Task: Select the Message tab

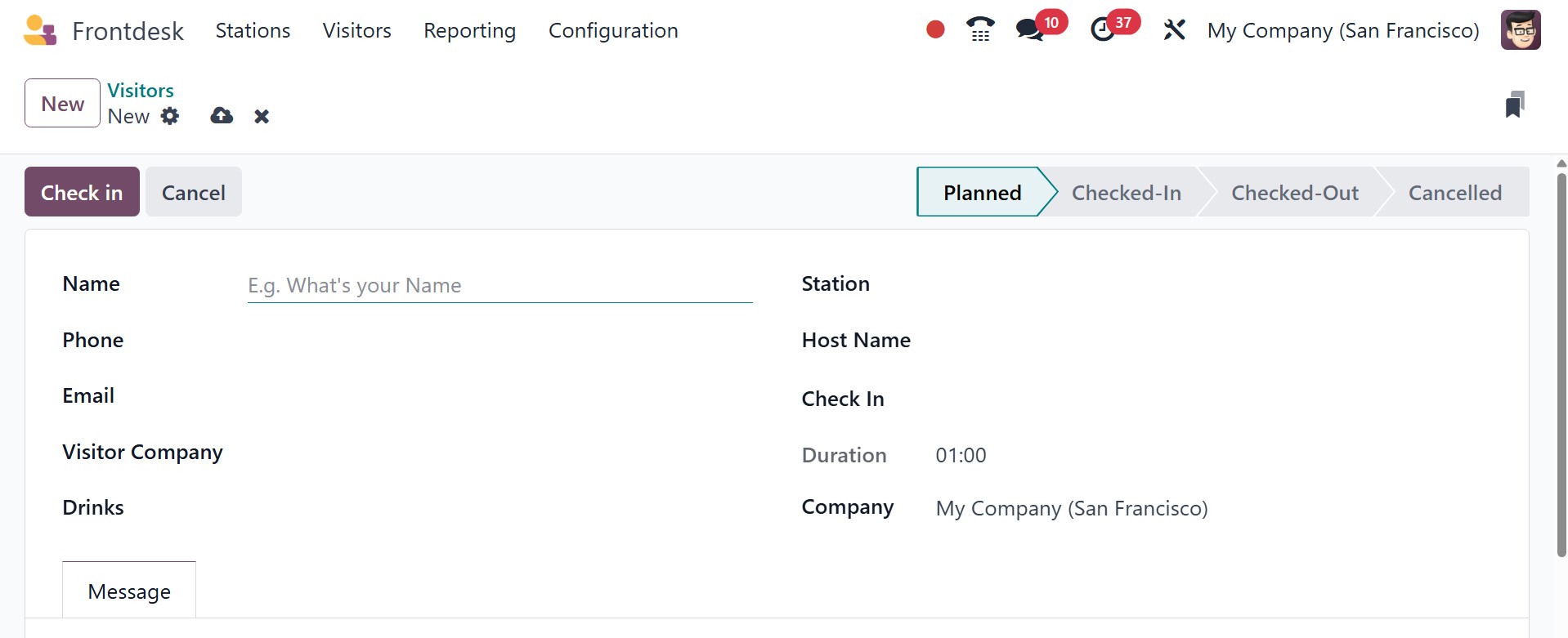Action: coord(129,591)
